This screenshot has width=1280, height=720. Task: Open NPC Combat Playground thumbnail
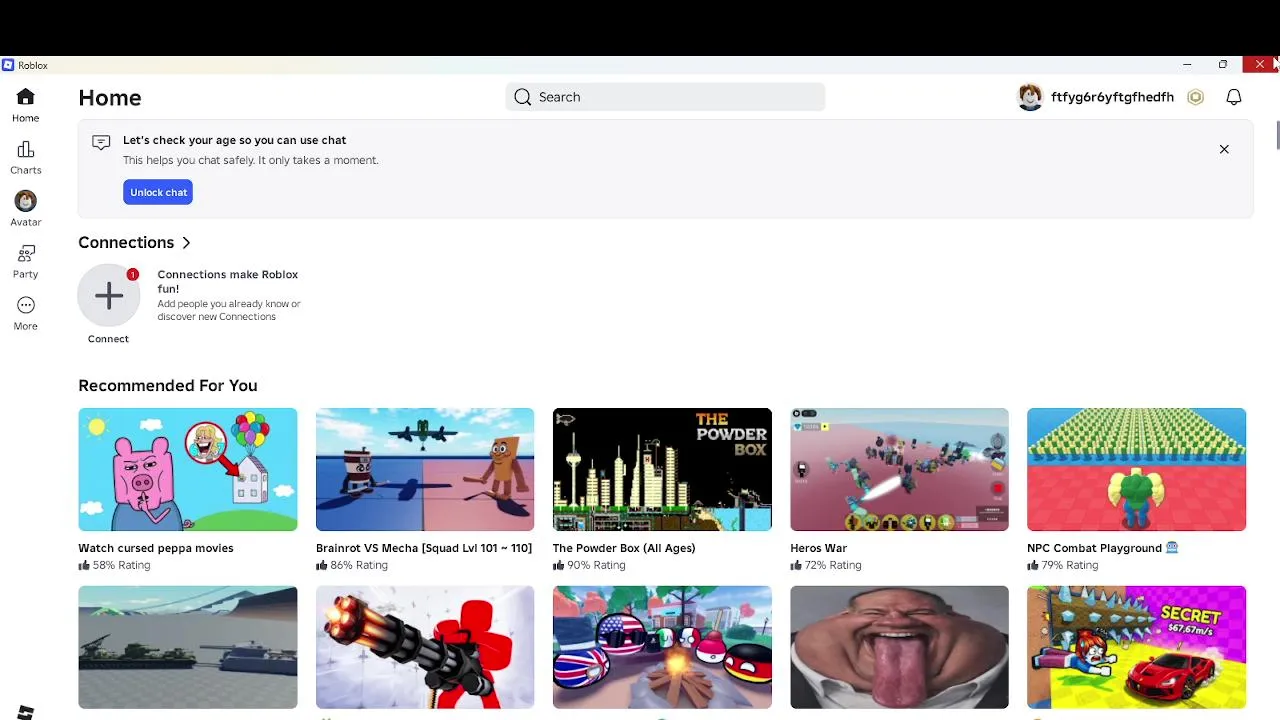(1136, 469)
